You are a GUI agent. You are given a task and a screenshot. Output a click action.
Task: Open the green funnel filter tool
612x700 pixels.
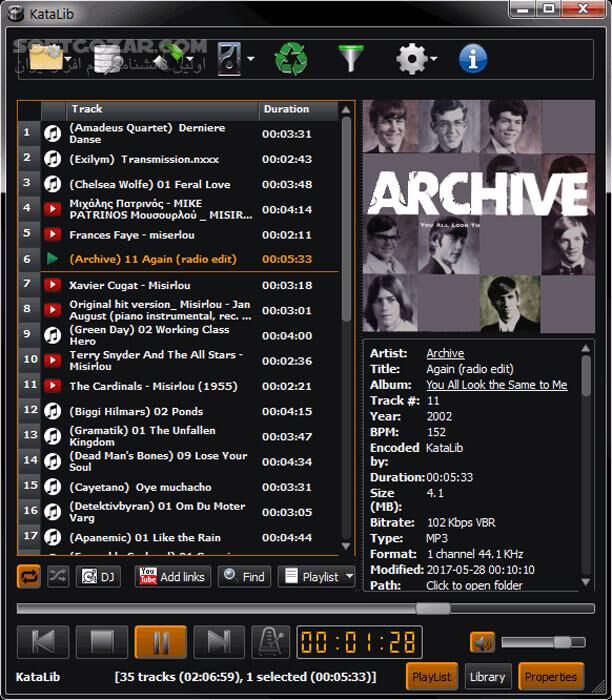[x=350, y=58]
